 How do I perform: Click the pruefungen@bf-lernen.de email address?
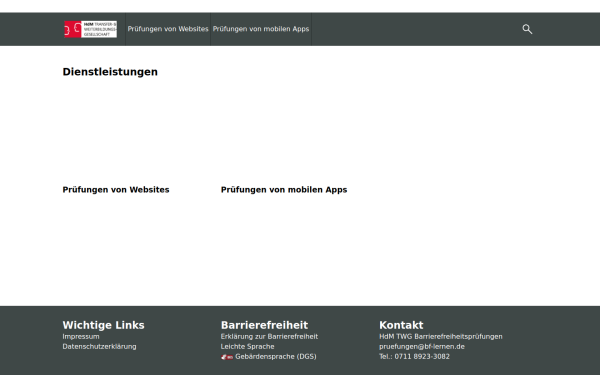[x=422, y=347]
